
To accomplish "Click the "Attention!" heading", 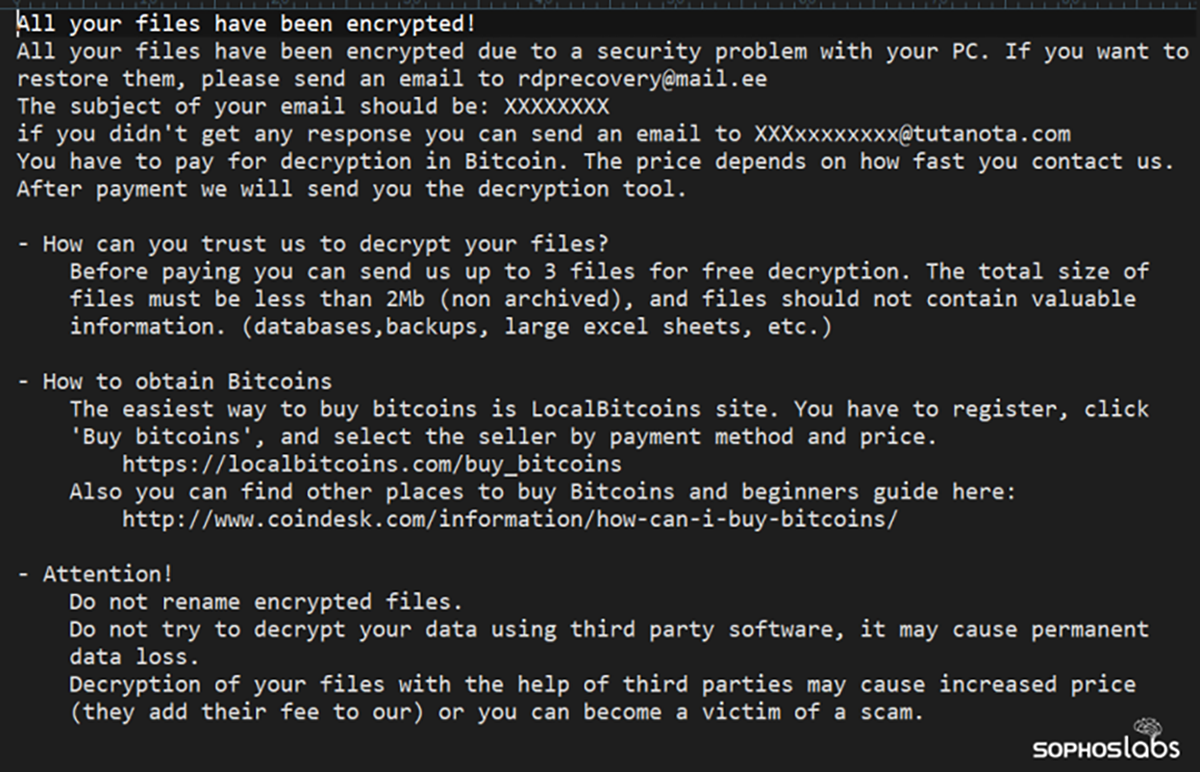I will tap(108, 574).
